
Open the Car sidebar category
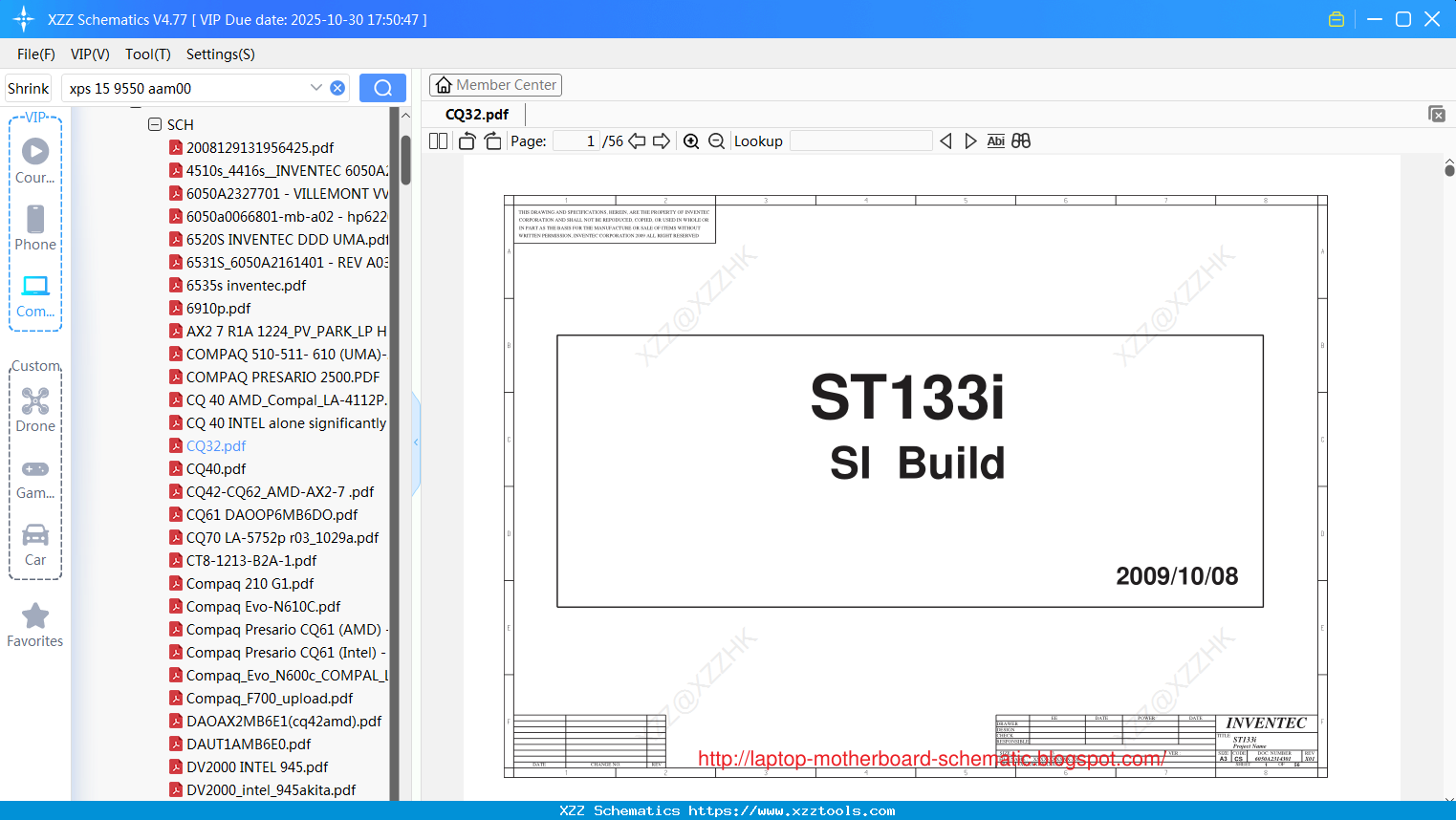pos(35,545)
